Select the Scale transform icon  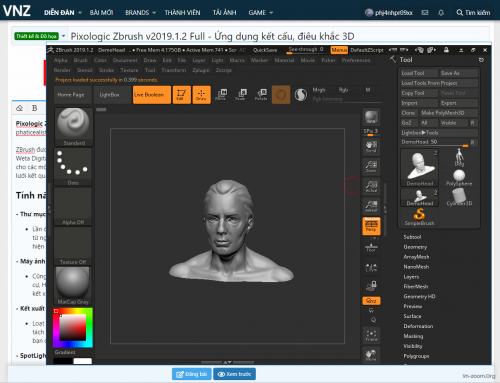tap(241, 95)
